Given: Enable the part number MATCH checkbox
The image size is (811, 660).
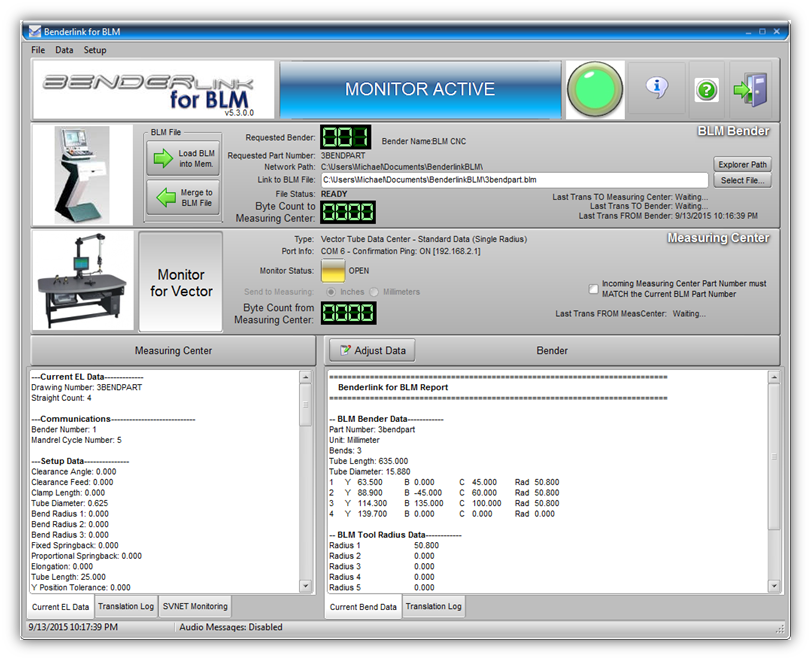Looking at the screenshot, I should [x=594, y=289].
